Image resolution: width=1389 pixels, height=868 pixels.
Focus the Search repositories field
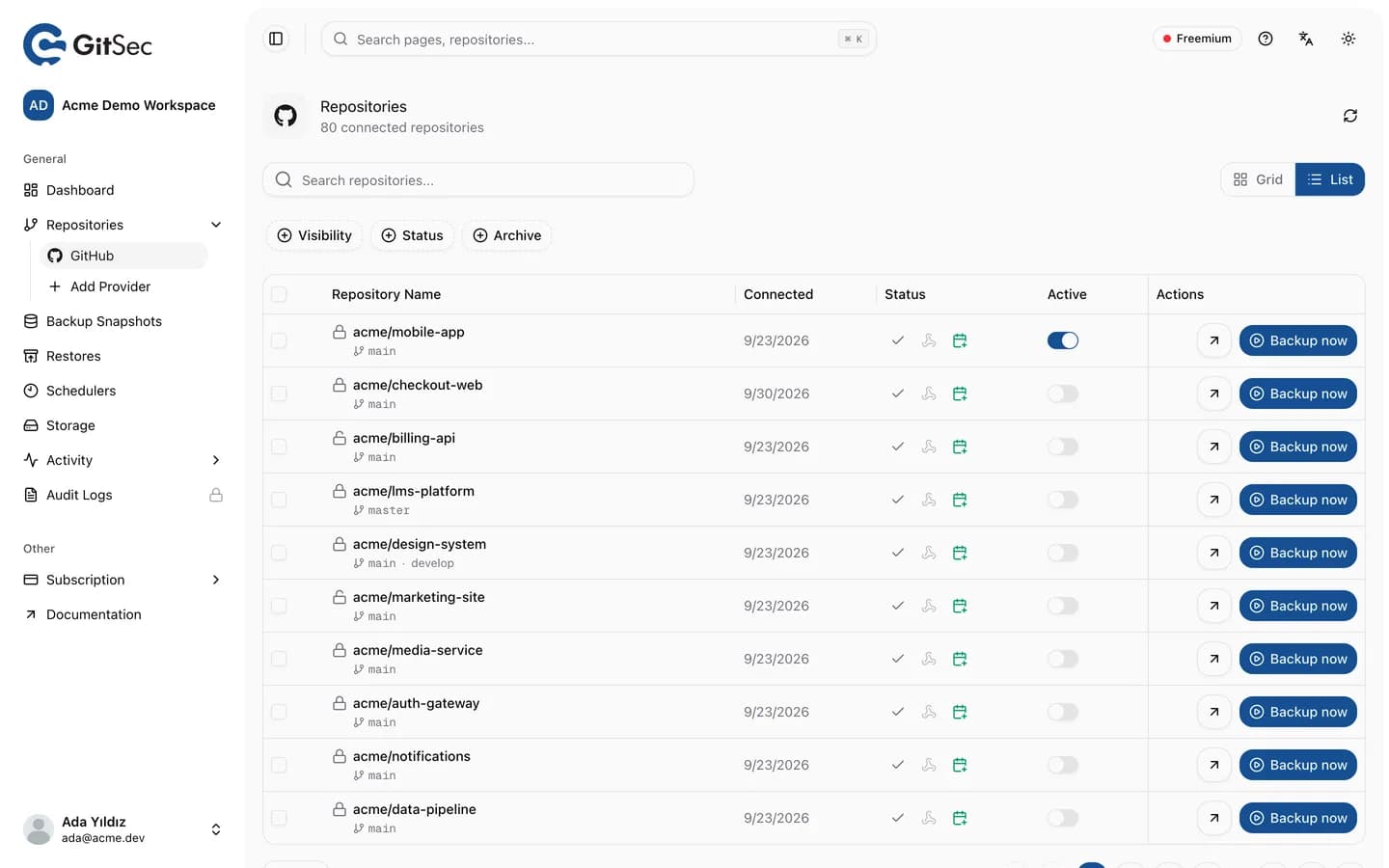point(478,180)
